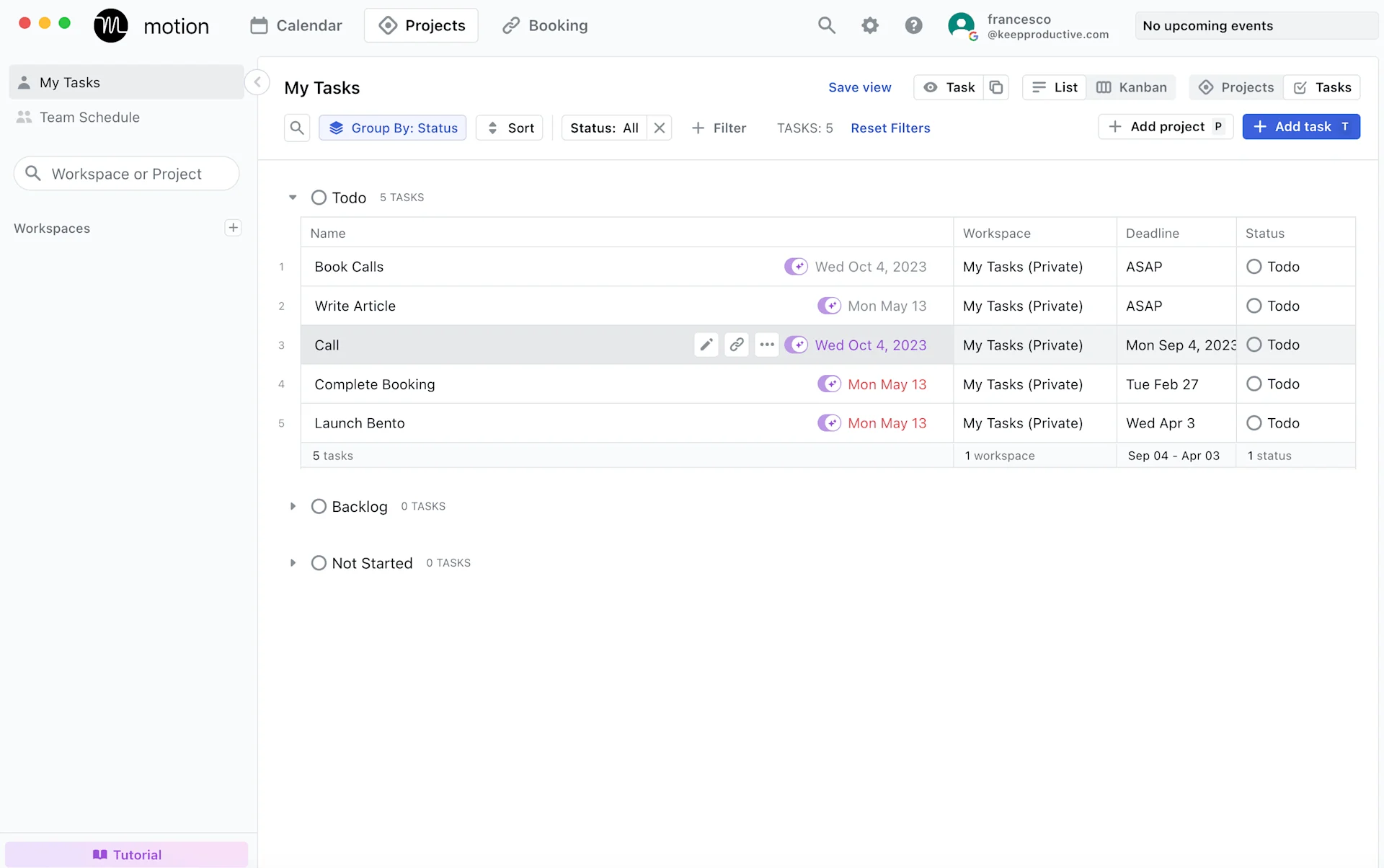Click the Reset Filters link
The height and width of the screenshot is (868, 1384).
point(890,128)
